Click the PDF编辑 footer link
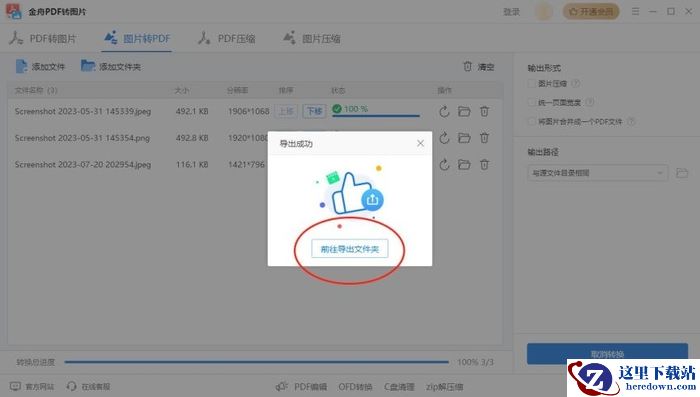Viewport: 700px width, 397px height. 310,386
